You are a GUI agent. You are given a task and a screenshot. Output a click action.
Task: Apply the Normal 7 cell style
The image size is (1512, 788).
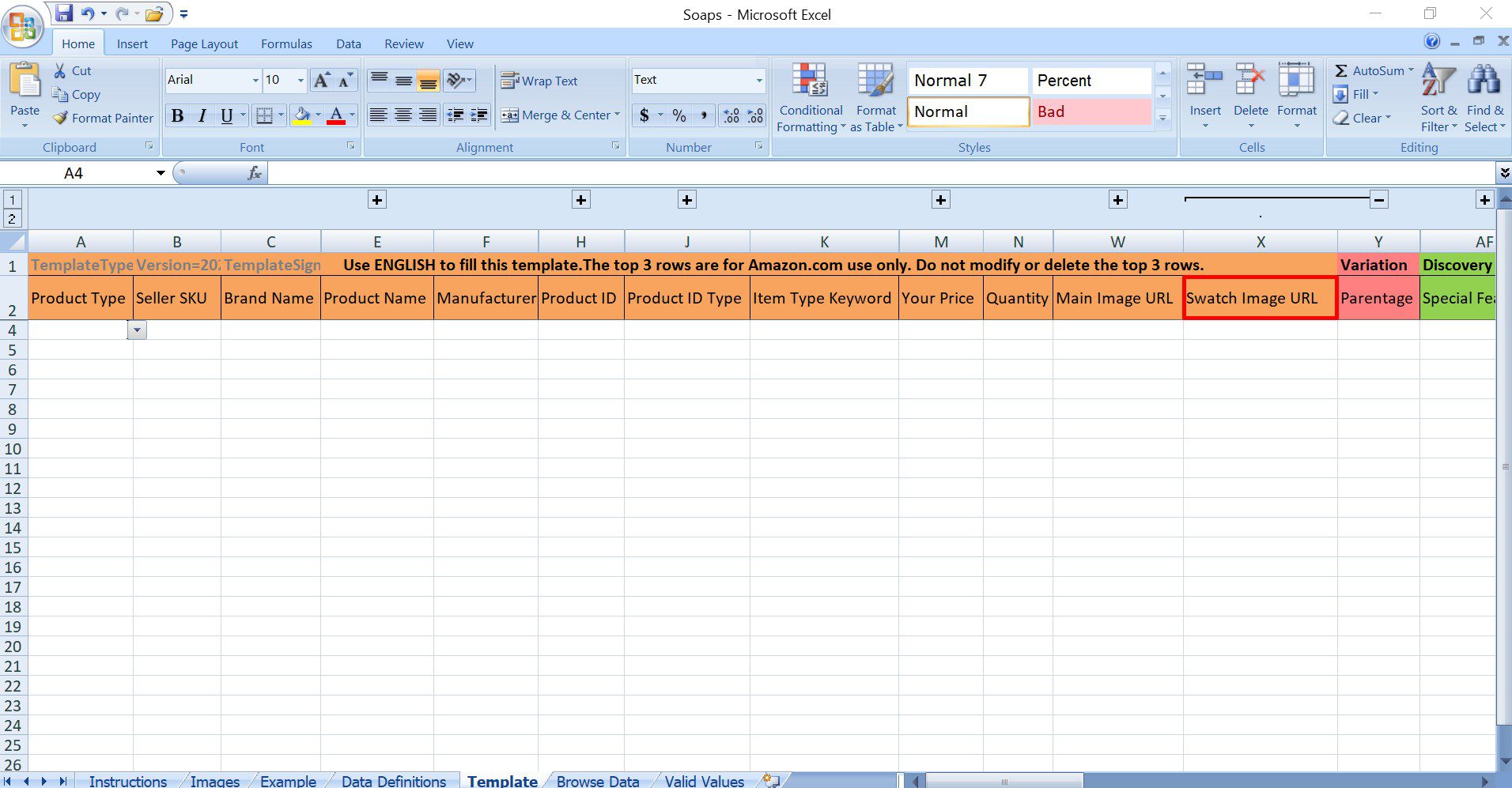(x=968, y=80)
